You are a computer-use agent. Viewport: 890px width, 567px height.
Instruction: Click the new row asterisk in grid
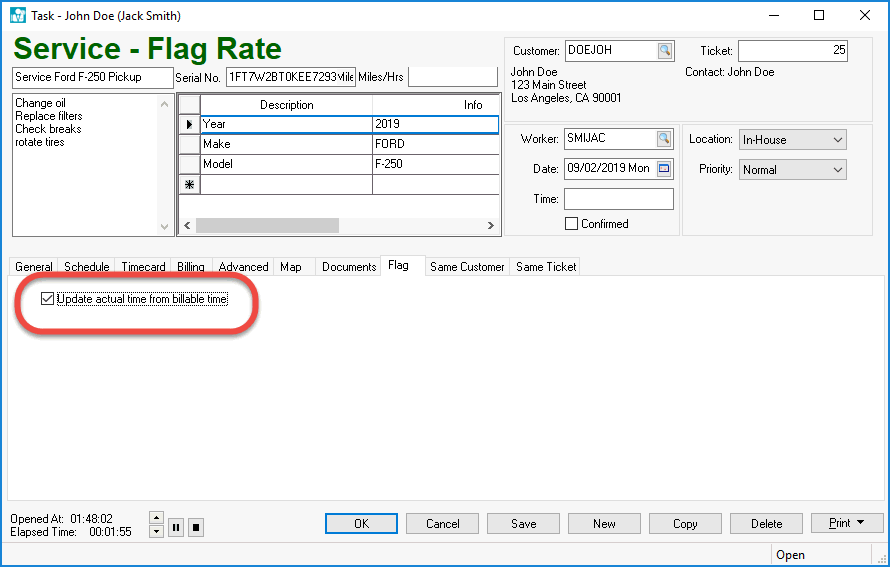pyautogui.click(x=189, y=185)
